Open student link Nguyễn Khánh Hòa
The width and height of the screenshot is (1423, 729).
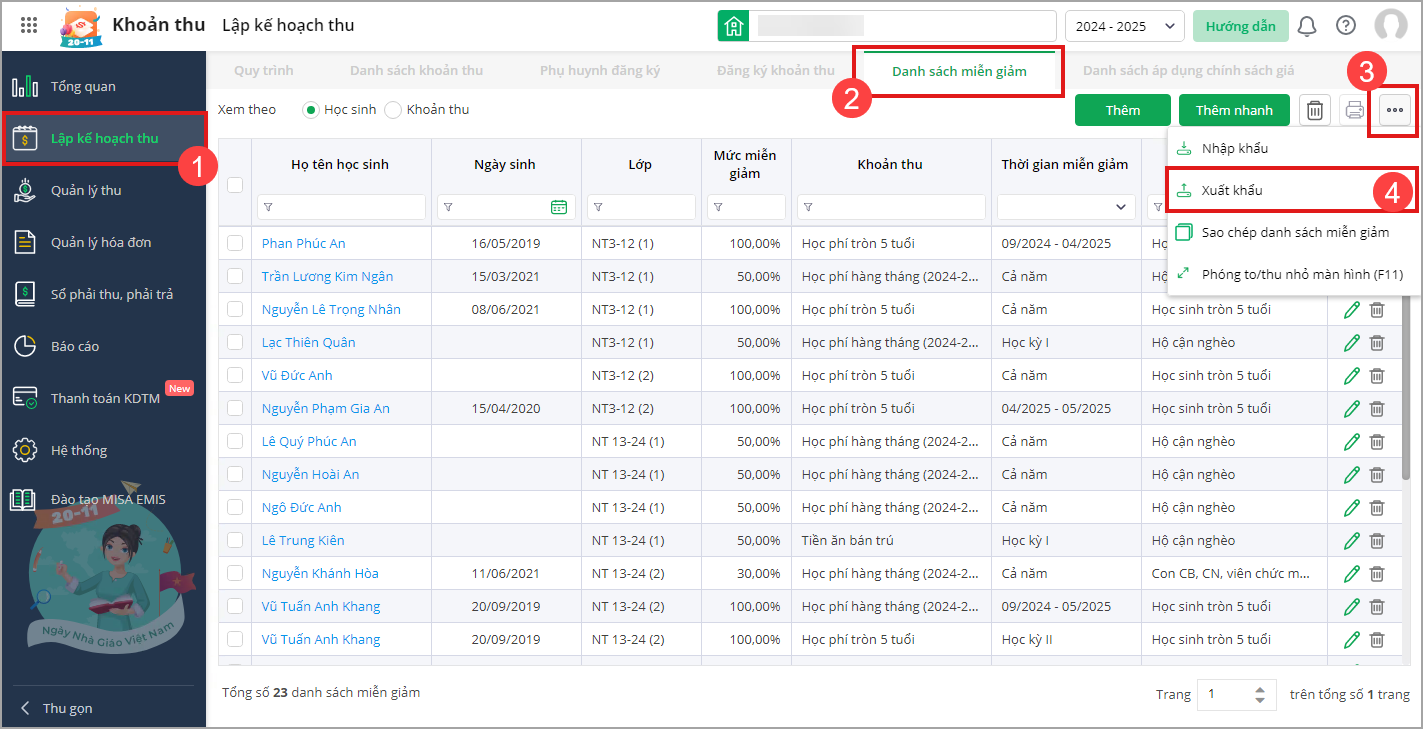320,573
